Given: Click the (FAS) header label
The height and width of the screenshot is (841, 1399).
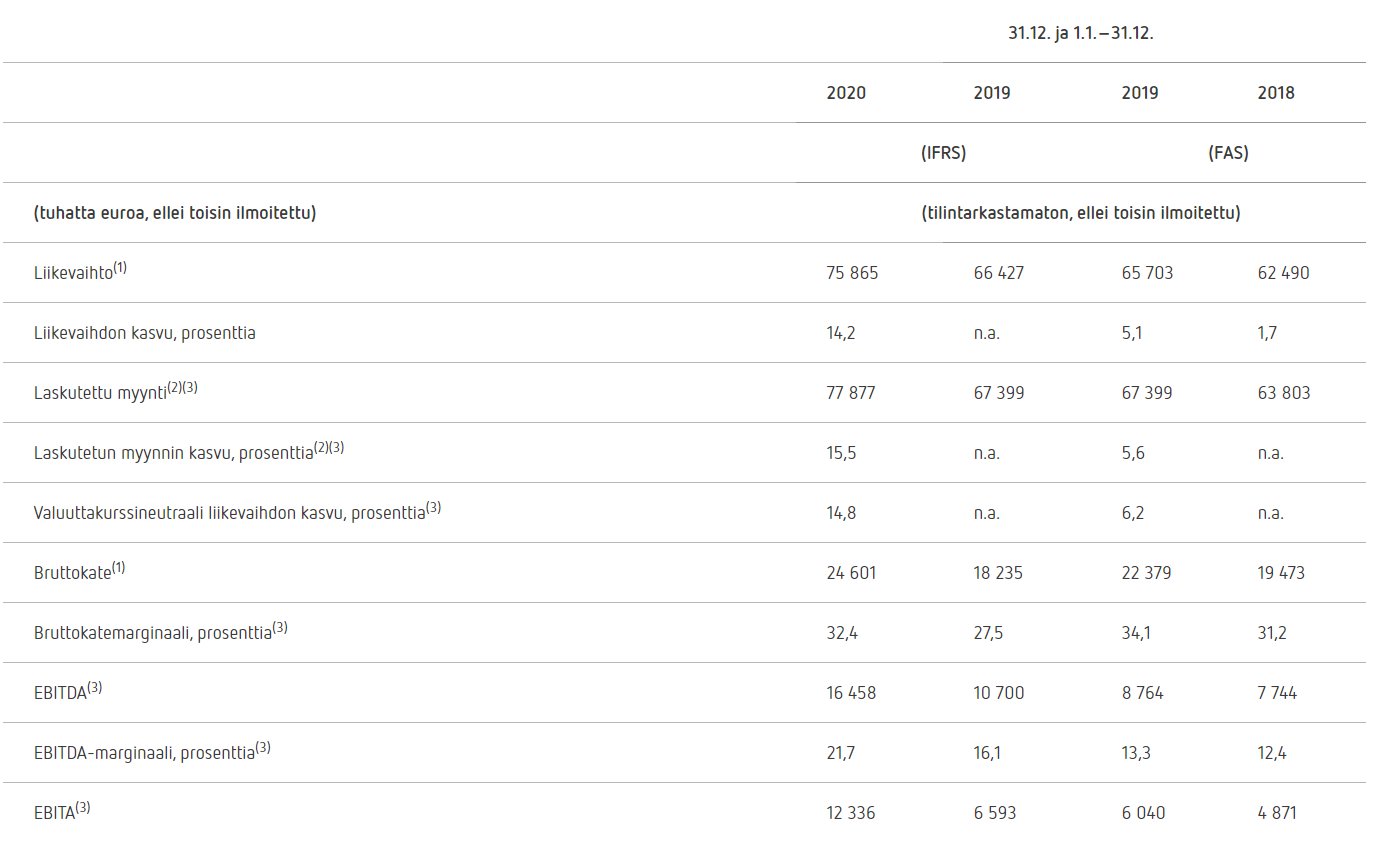Looking at the screenshot, I should tap(1228, 153).
